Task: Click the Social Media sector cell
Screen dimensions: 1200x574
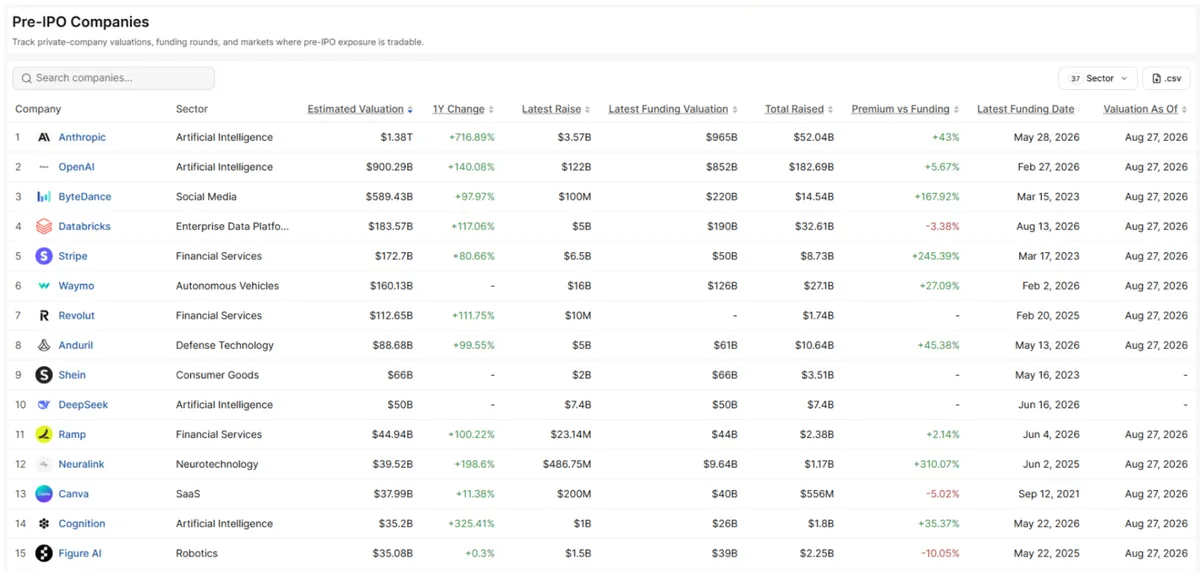Action: 206,197
